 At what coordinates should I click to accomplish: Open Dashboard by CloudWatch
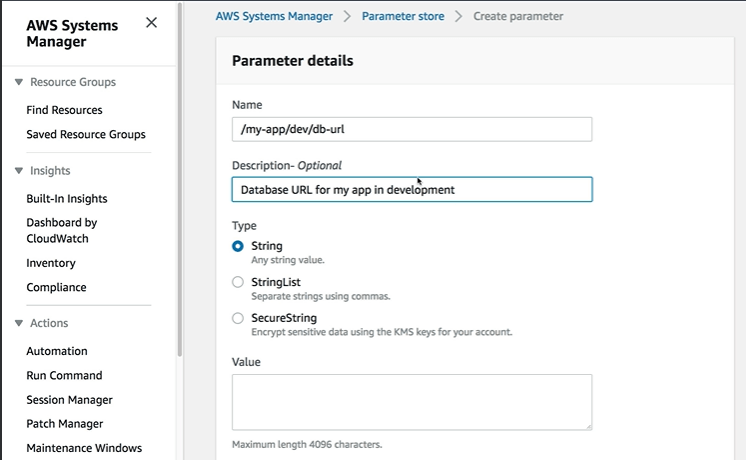point(61,230)
